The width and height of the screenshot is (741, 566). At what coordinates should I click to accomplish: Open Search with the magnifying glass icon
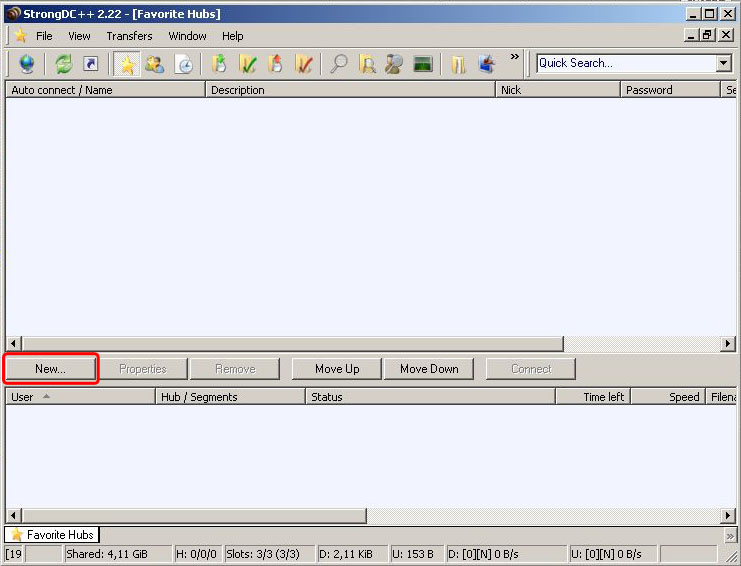pyautogui.click(x=338, y=64)
